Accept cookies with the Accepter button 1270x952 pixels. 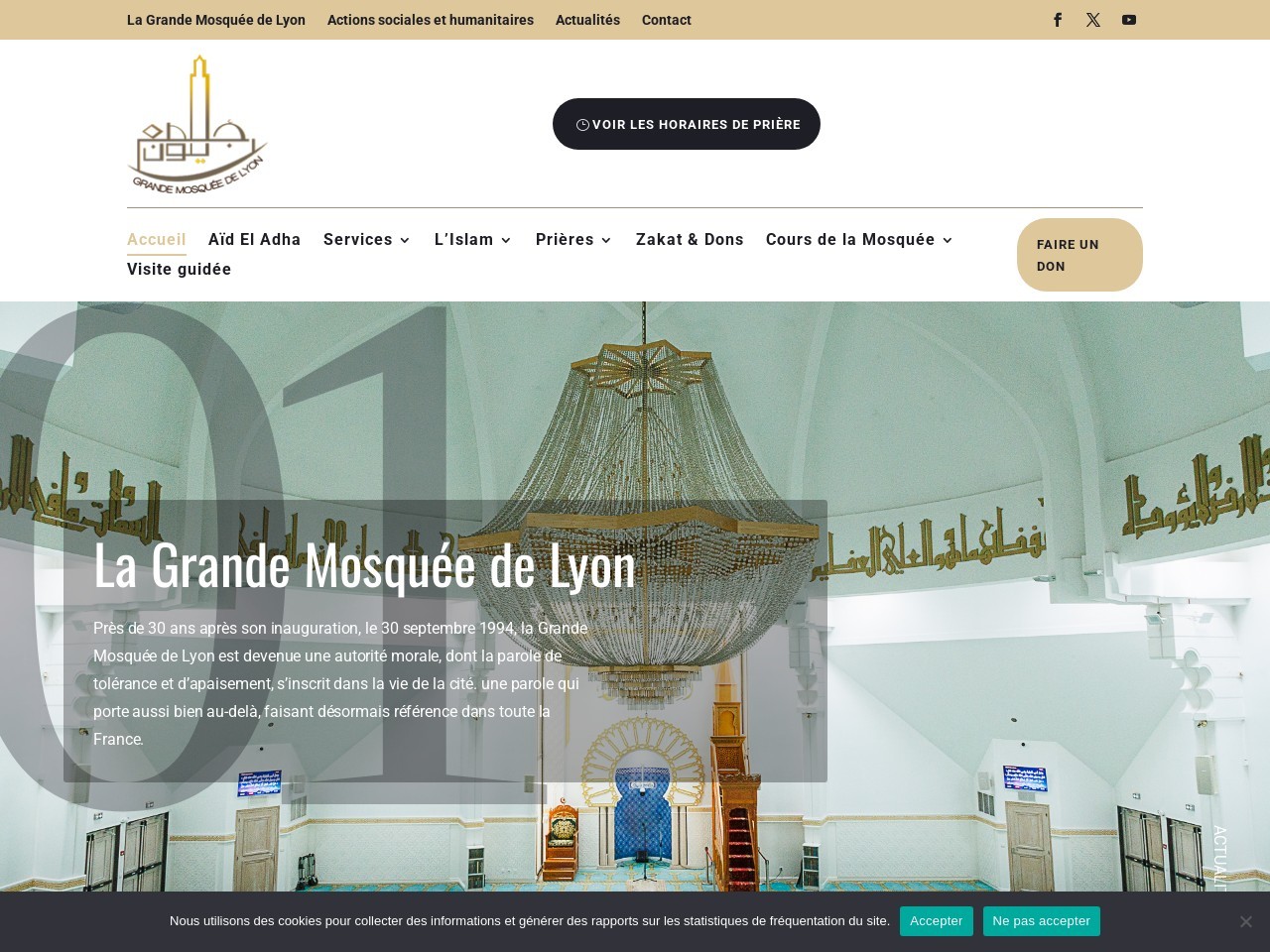pos(936,921)
